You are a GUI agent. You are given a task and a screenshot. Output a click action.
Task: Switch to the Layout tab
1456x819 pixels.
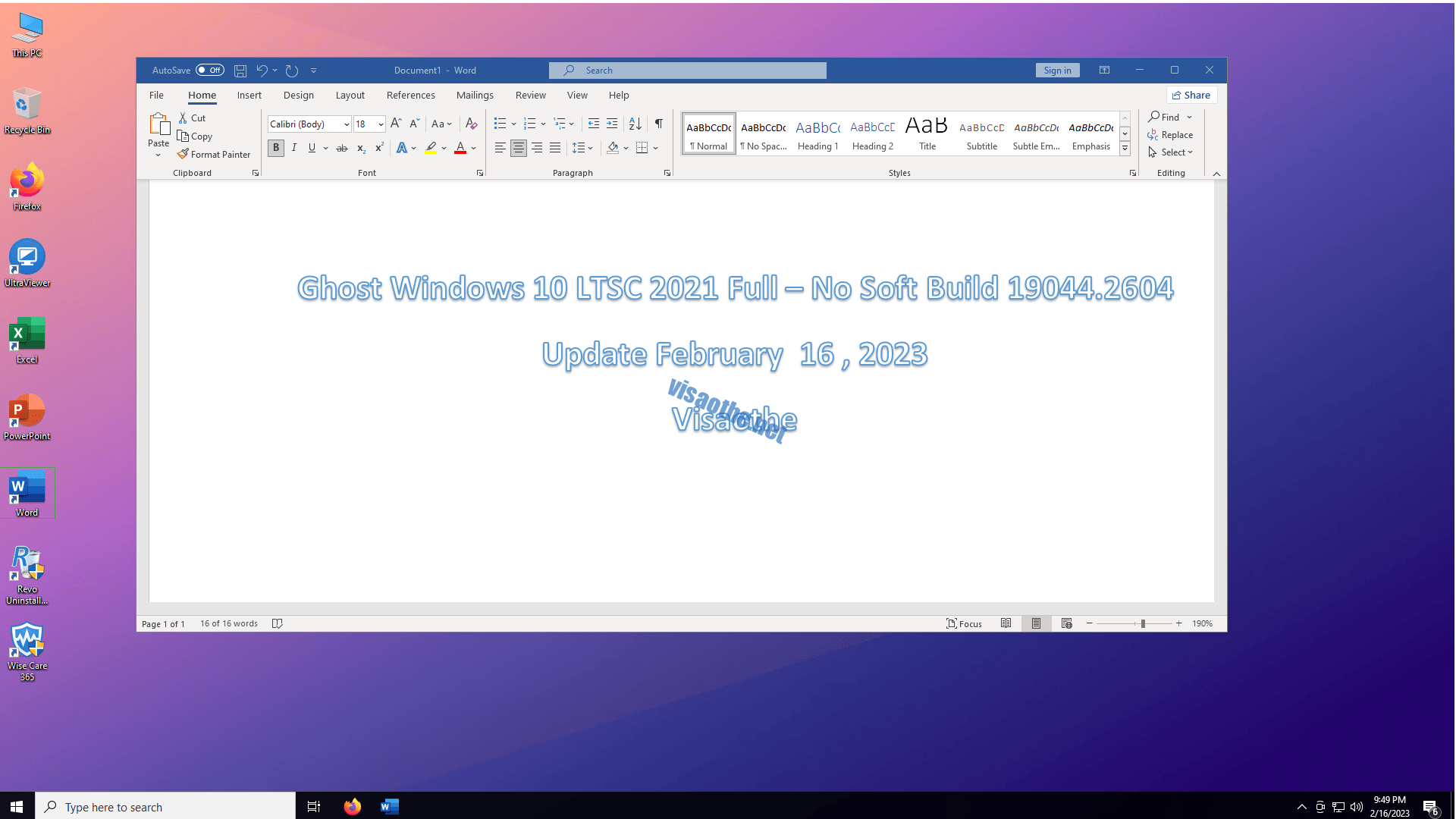[350, 95]
